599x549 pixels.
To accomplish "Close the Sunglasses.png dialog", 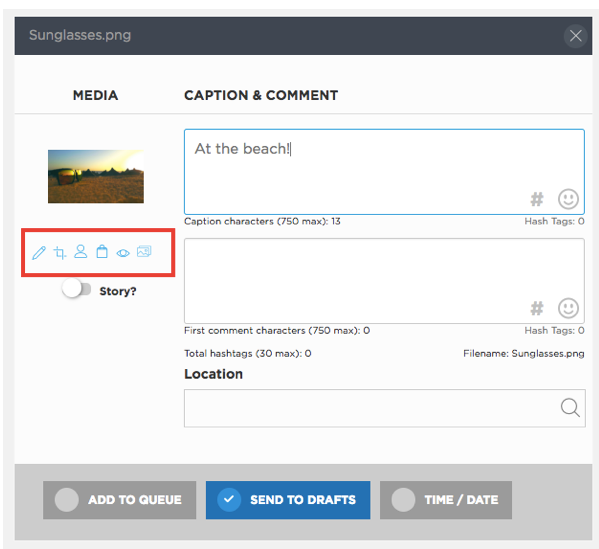I will 575,36.
